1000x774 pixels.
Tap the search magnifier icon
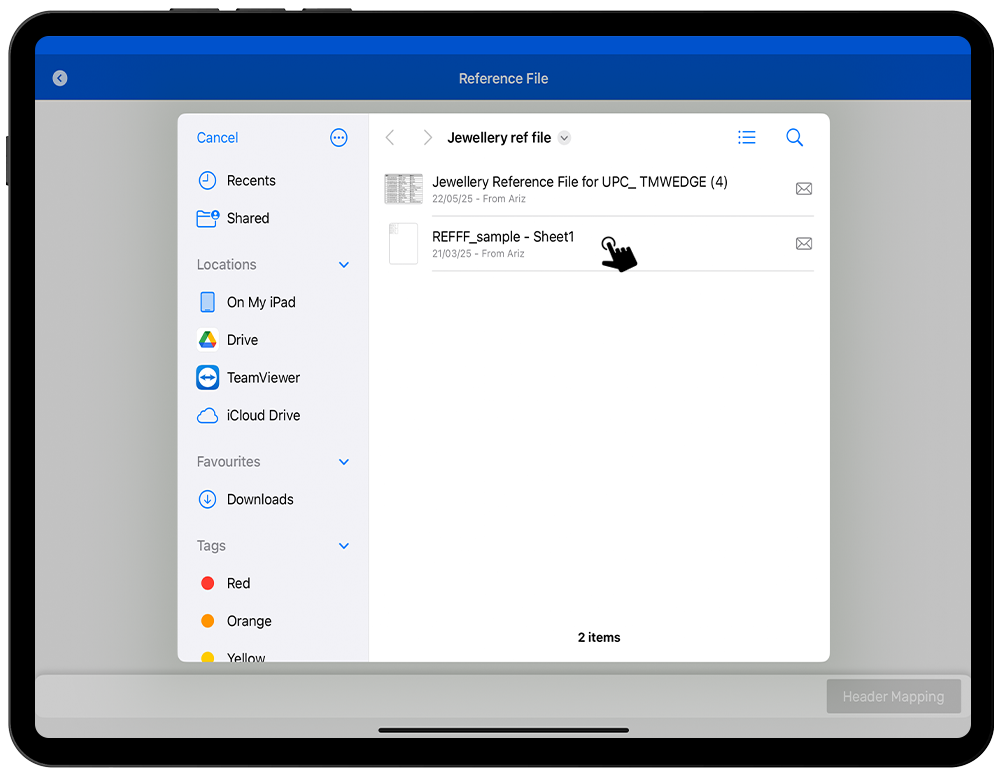pos(794,138)
